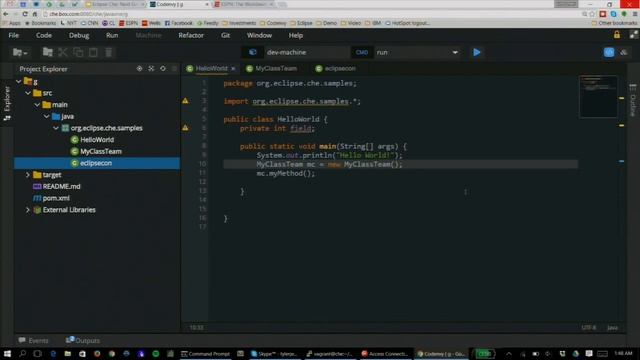Open the Events bottom panel
This screenshot has height=360, width=640.
pos(33,340)
